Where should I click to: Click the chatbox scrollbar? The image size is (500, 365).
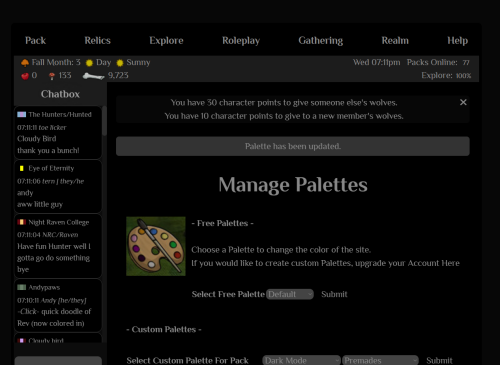point(104,121)
